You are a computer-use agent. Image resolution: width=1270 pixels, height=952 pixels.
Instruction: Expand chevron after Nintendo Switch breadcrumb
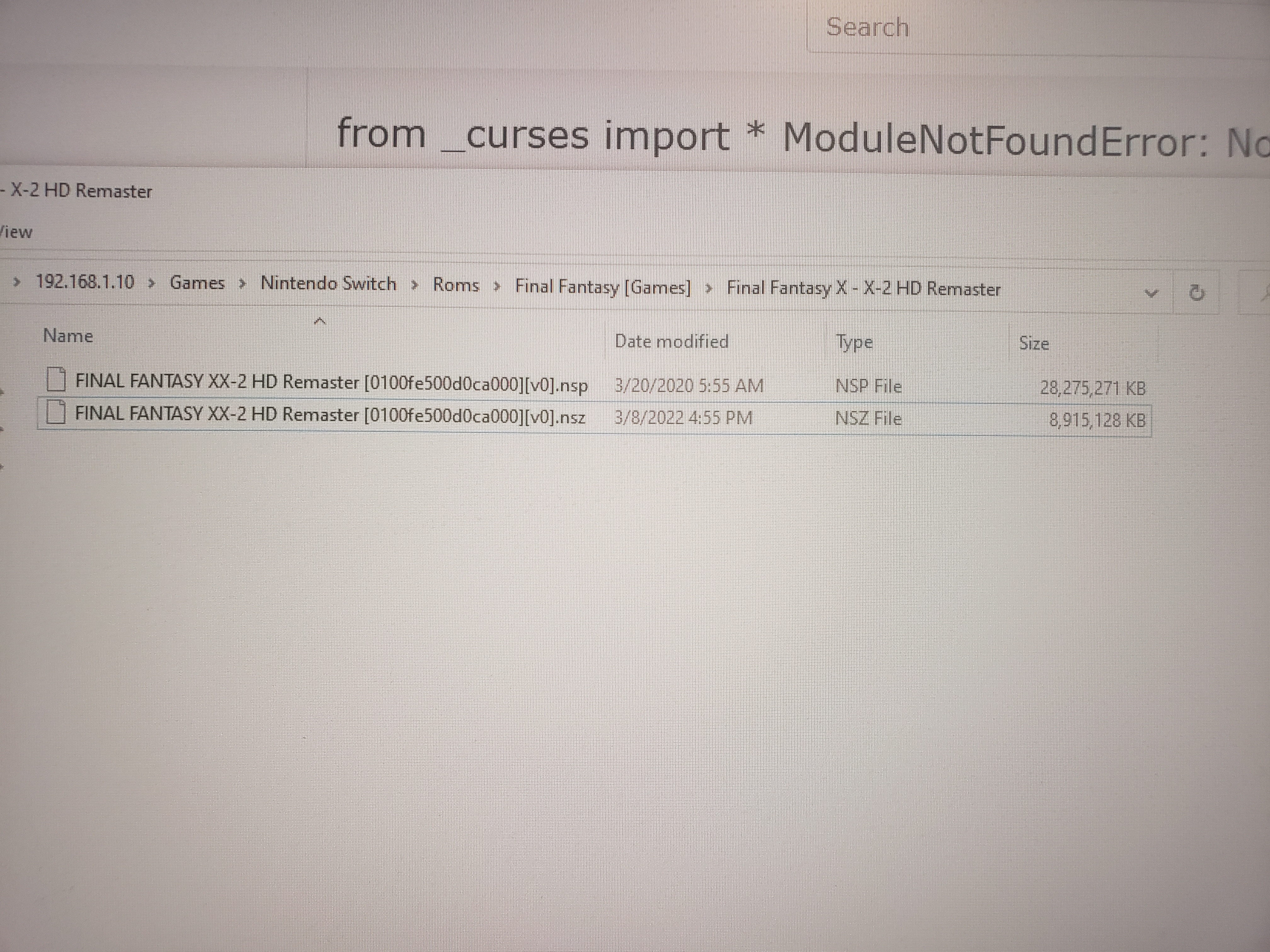[x=415, y=285]
